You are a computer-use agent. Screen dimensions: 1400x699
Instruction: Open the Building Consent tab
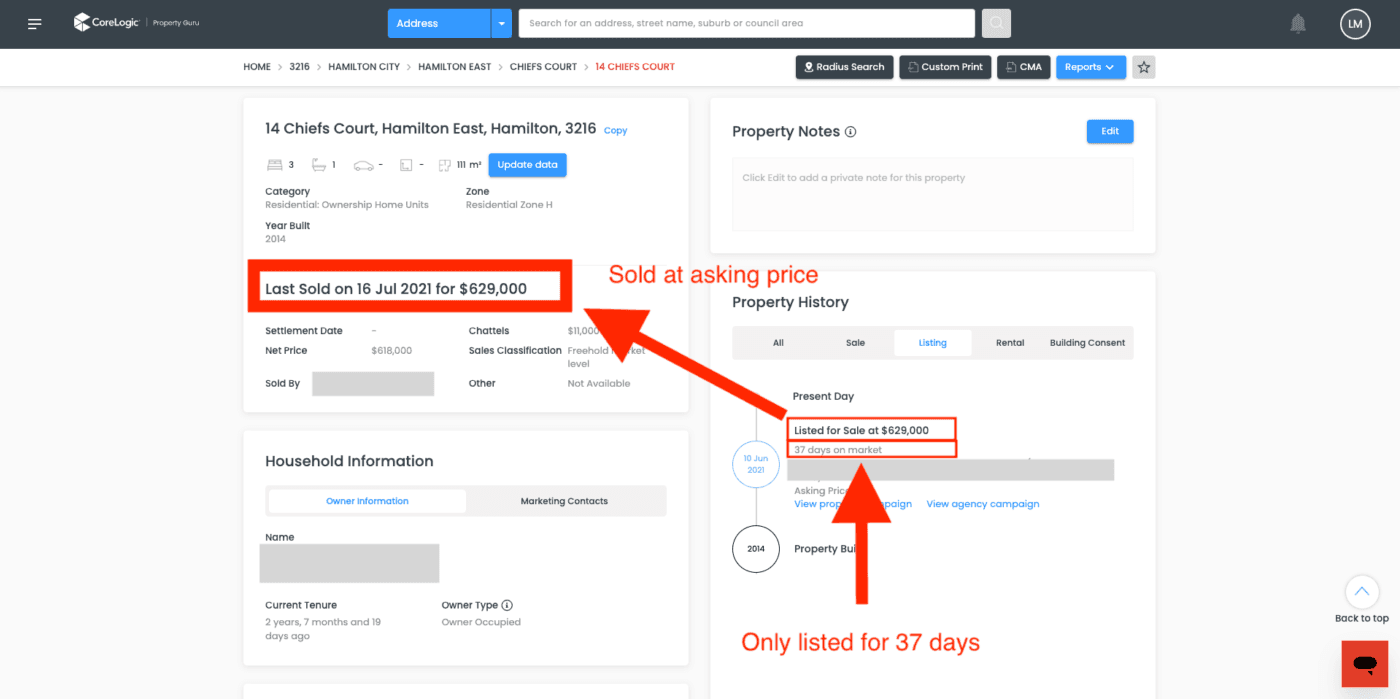click(x=1087, y=343)
